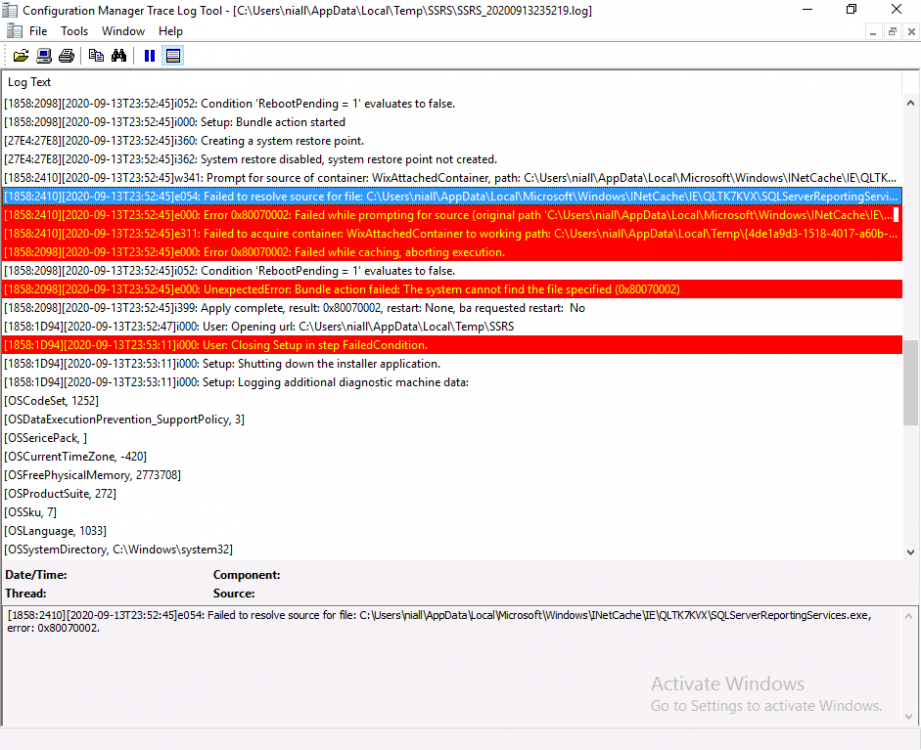The width and height of the screenshot is (921, 750).
Task: Open the Tools menu
Action: coord(74,31)
